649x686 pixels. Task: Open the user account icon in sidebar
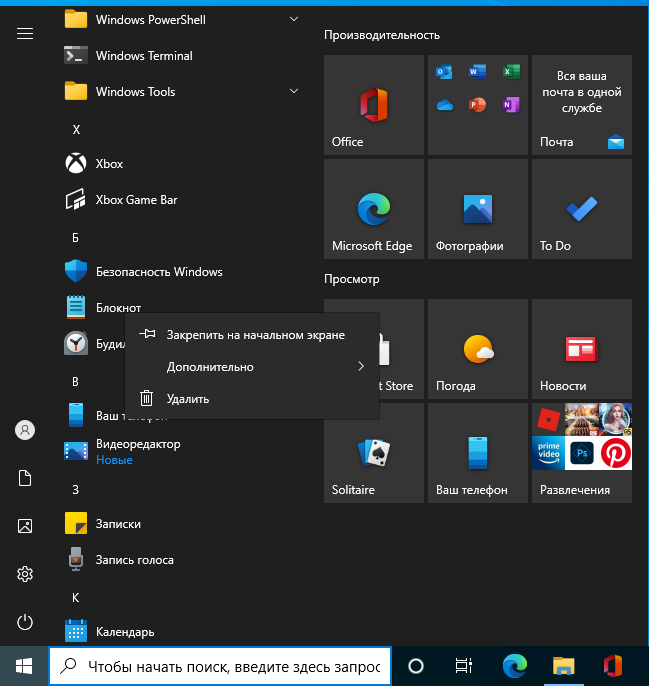(25, 430)
